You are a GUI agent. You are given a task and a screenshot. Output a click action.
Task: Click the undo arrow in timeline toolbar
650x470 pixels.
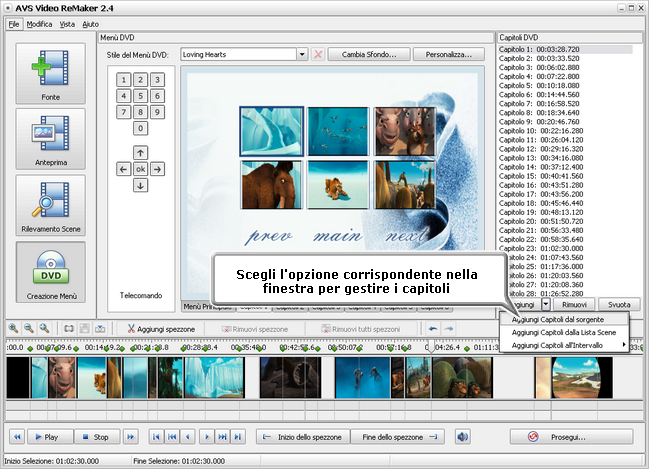click(433, 329)
